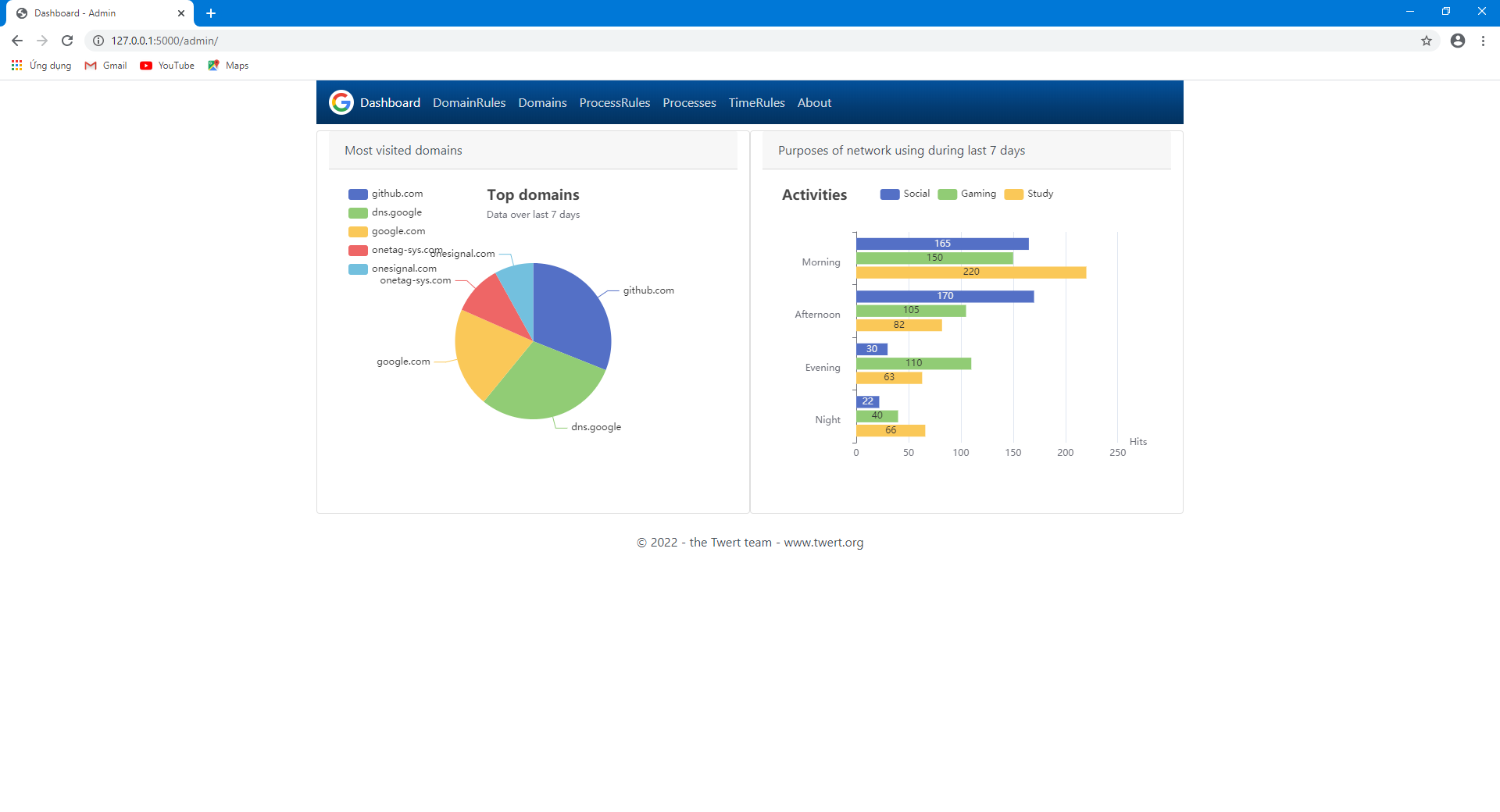Image resolution: width=1500 pixels, height=812 pixels.
Task: Click the Morning Social bar showing 165
Action: (942, 244)
